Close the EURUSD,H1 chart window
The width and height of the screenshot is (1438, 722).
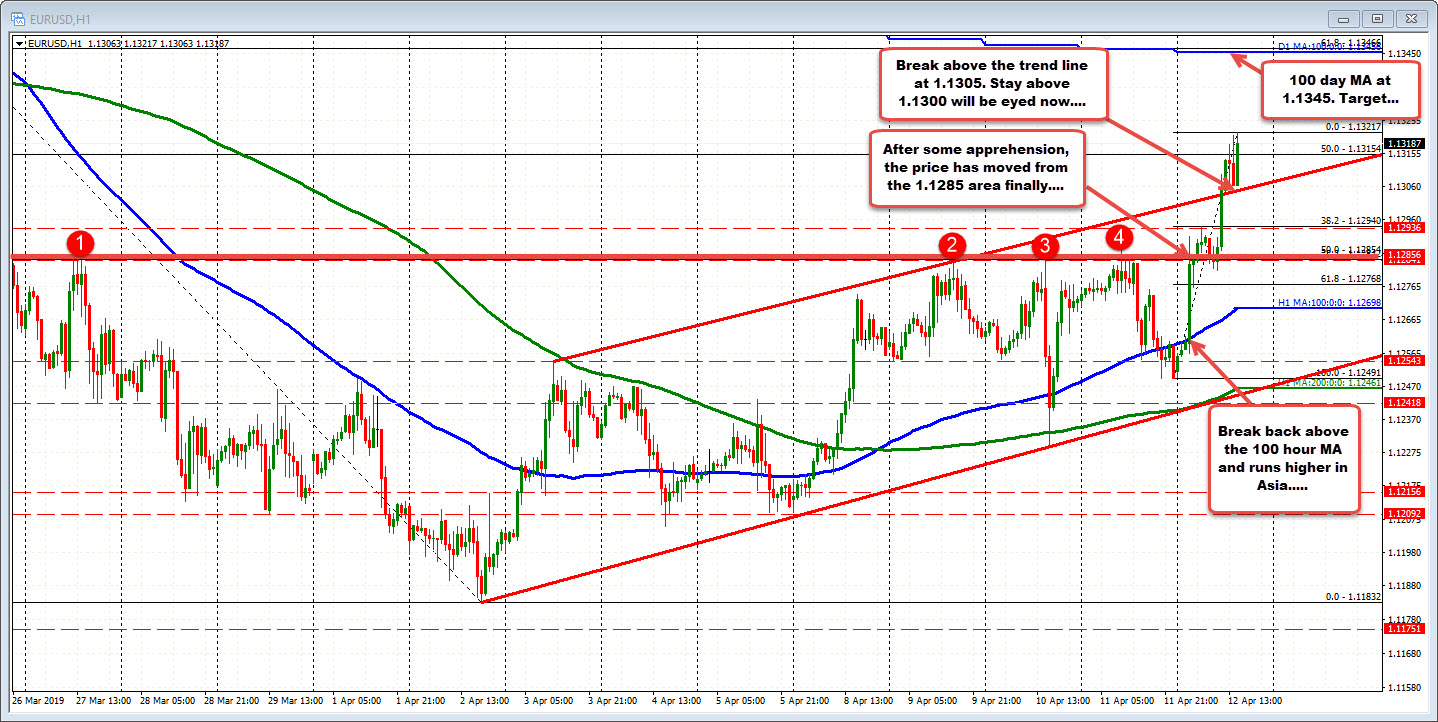pos(1412,18)
